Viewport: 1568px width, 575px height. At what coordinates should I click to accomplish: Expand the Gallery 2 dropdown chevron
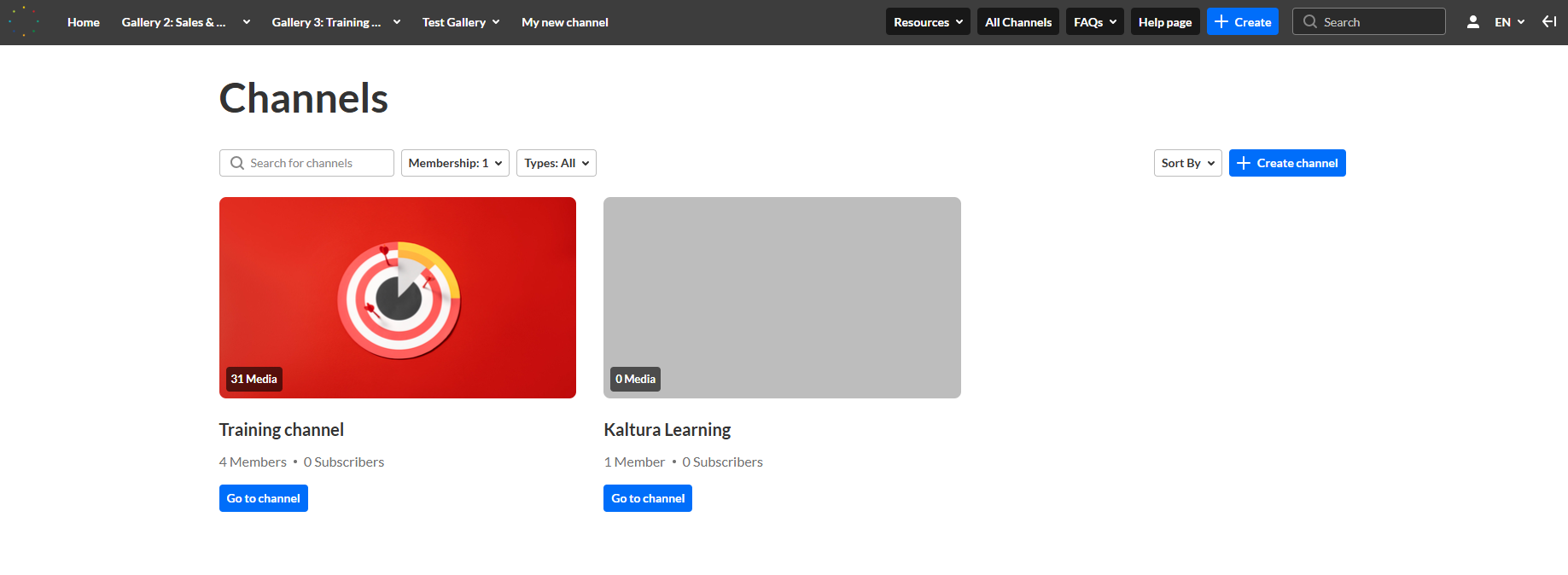click(247, 22)
